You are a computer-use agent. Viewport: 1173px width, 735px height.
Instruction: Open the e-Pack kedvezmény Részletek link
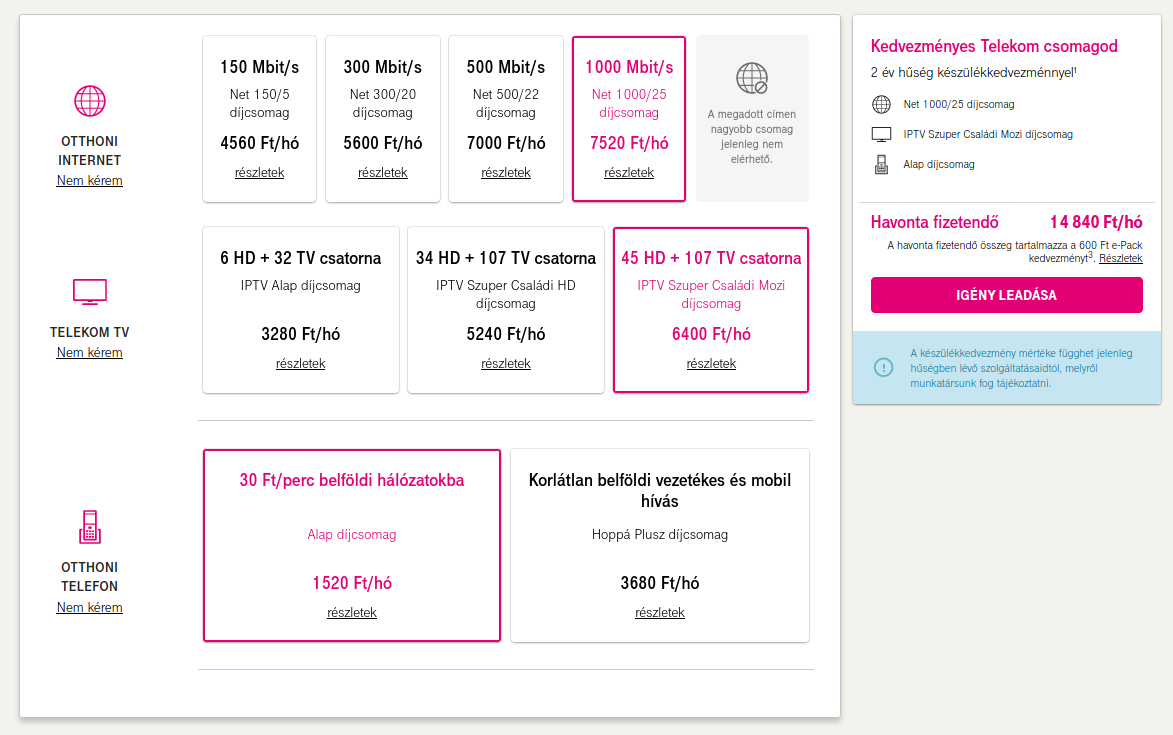[x=1121, y=258]
